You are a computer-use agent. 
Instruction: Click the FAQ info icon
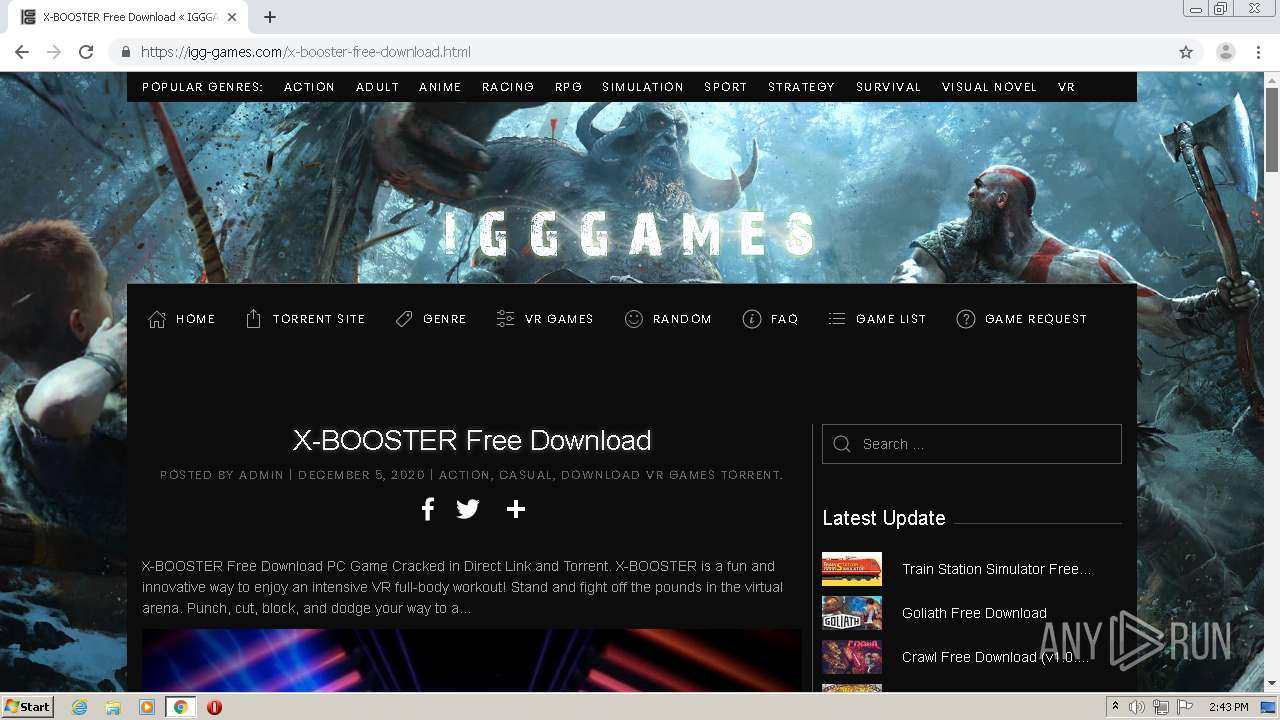pyautogui.click(x=752, y=319)
